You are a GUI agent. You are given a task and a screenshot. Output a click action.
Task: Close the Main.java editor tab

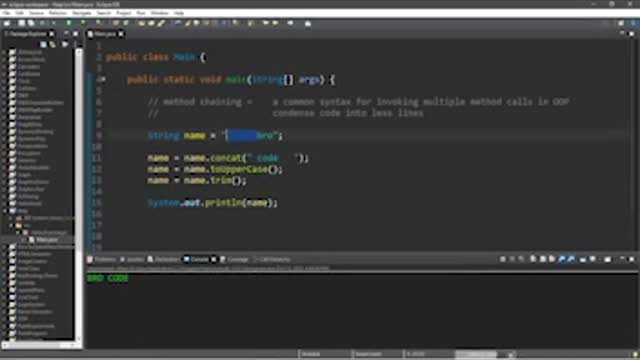click(x=121, y=34)
